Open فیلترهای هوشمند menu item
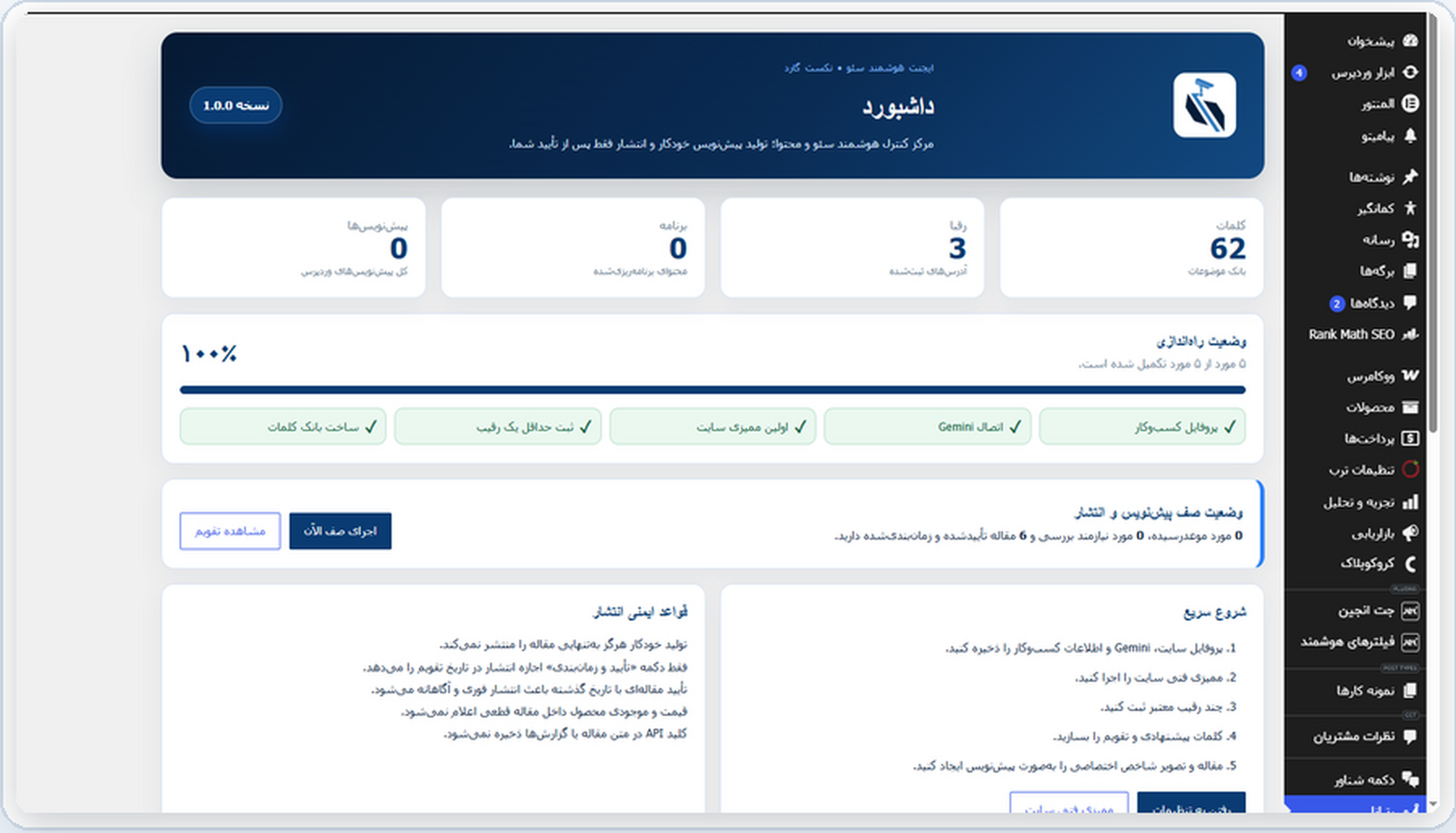Screen dimensions: 1456x833 1356,642
